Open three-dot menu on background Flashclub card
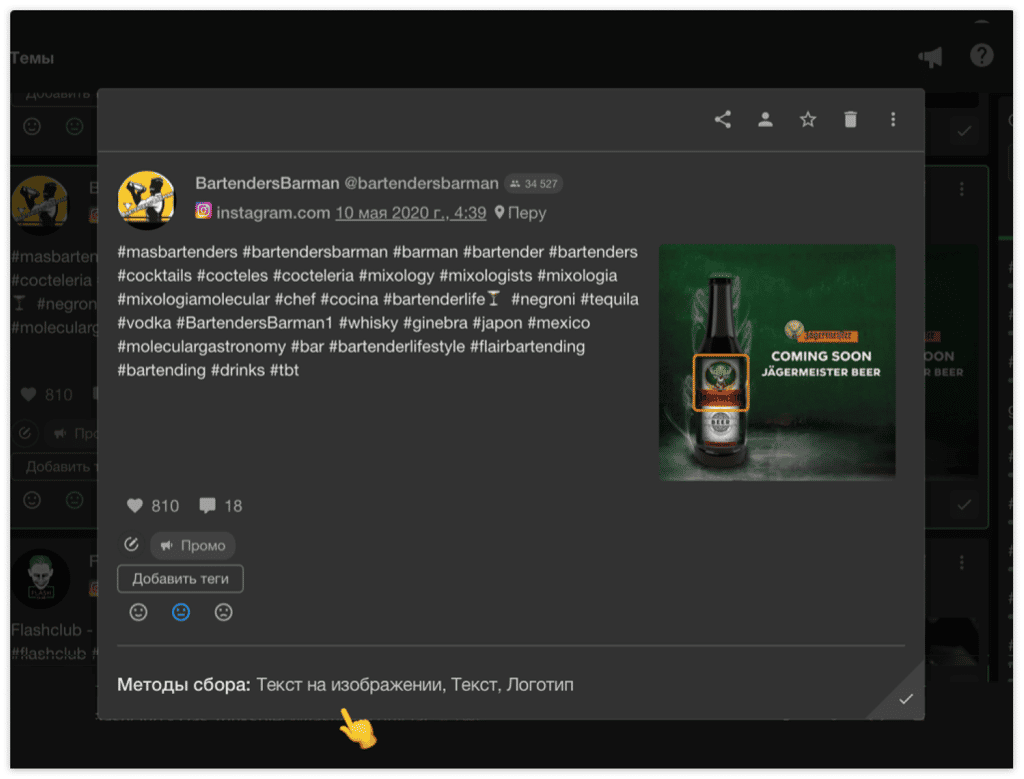This screenshot has width=1024, height=779. tap(961, 562)
